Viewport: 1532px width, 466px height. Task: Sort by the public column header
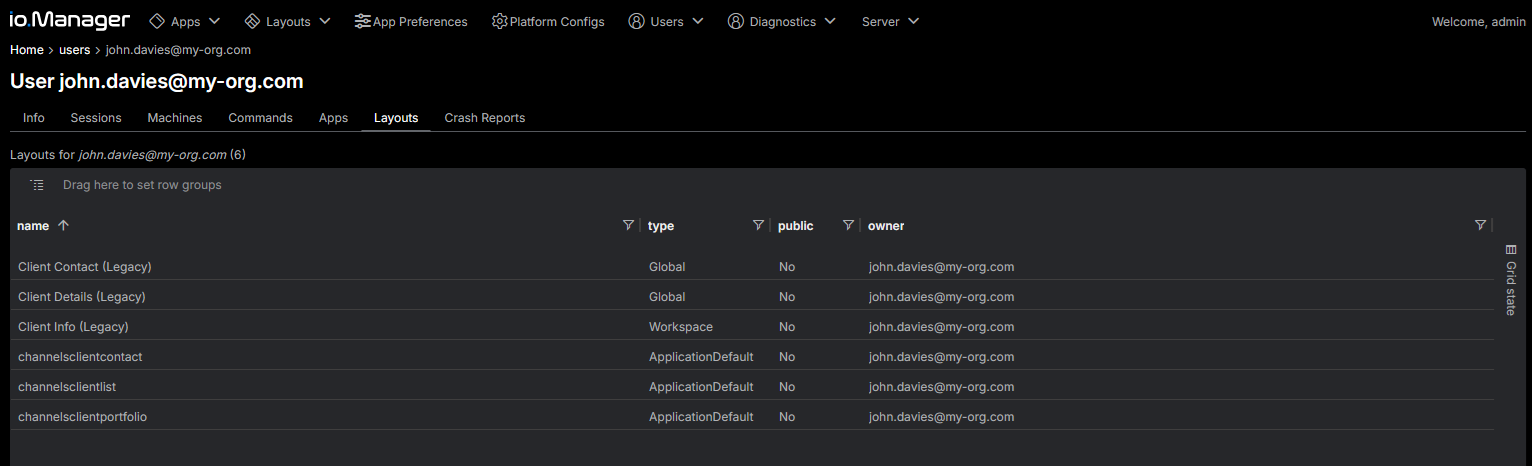pos(796,226)
